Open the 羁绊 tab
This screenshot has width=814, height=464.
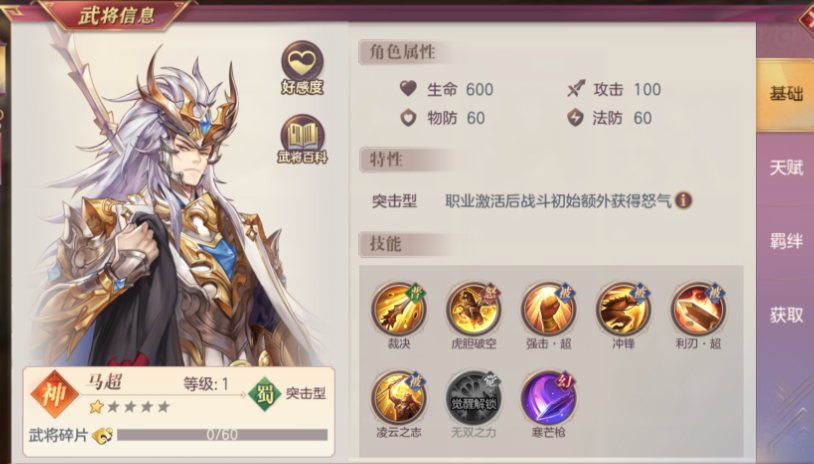pos(785,241)
